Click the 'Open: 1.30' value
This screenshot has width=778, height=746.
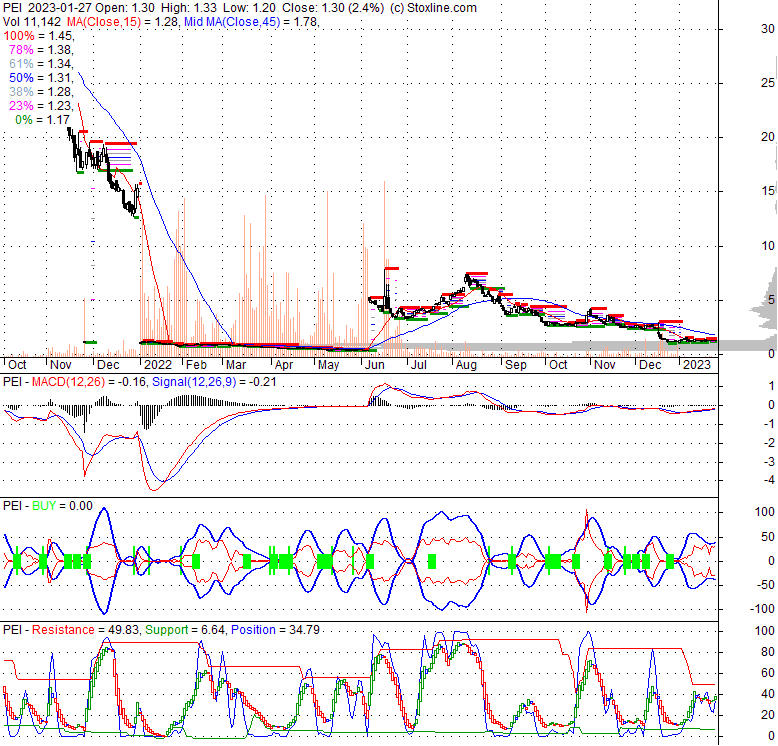pyautogui.click(x=125, y=8)
